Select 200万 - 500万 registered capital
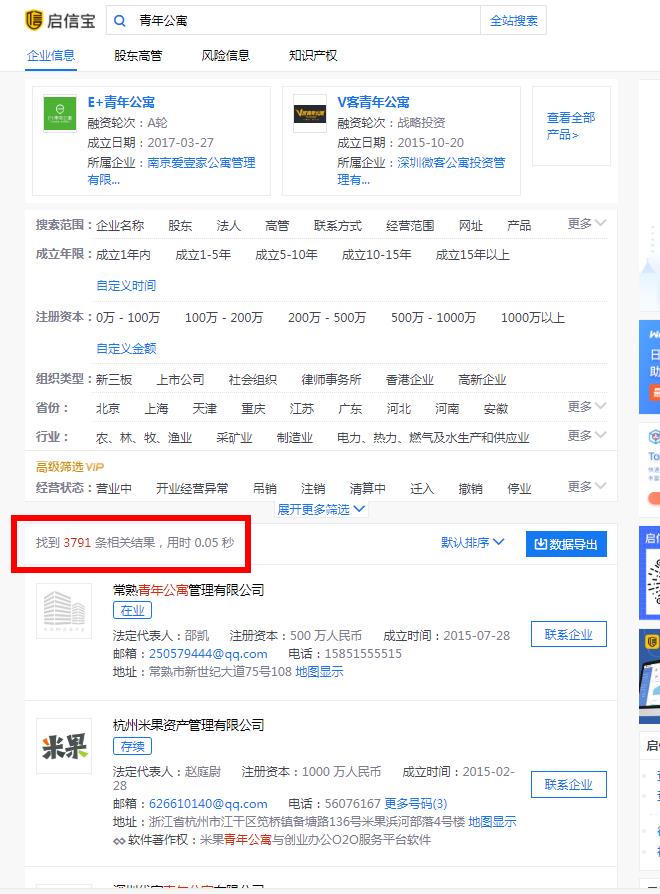Viewport: 660px width, 894px height. point(327,317)
